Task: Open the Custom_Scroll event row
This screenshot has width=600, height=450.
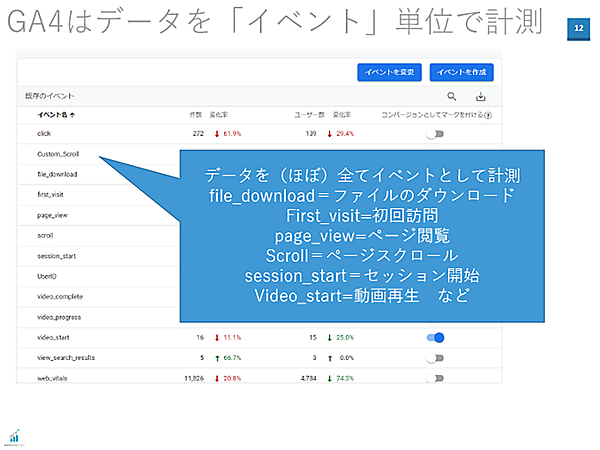Action: (x=58, y=155)
